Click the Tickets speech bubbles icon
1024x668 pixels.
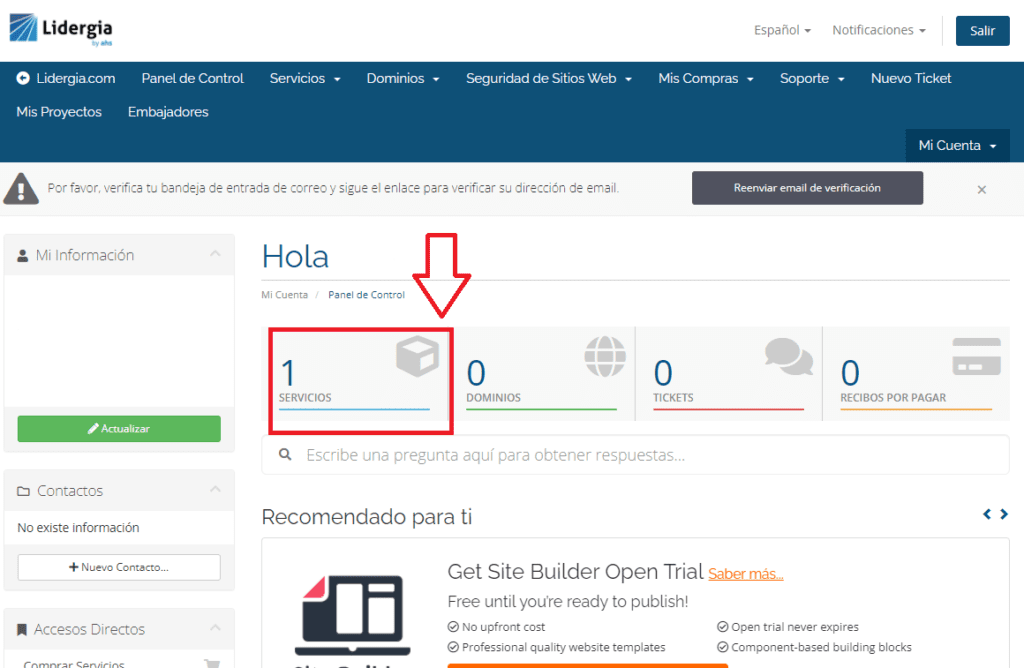[789, 357]
